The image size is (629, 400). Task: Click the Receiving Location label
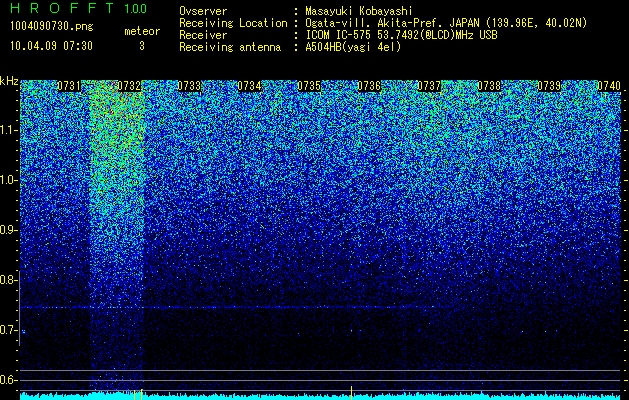[233, 23]
